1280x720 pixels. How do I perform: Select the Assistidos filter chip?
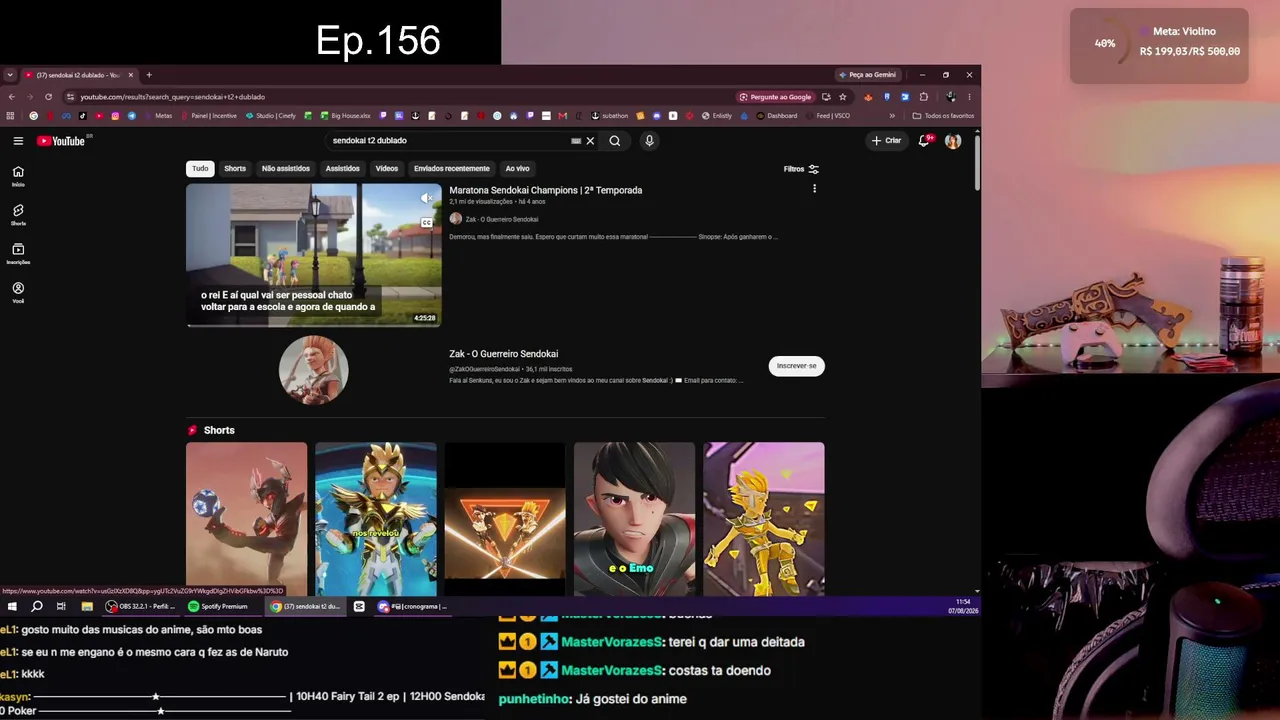342,169
